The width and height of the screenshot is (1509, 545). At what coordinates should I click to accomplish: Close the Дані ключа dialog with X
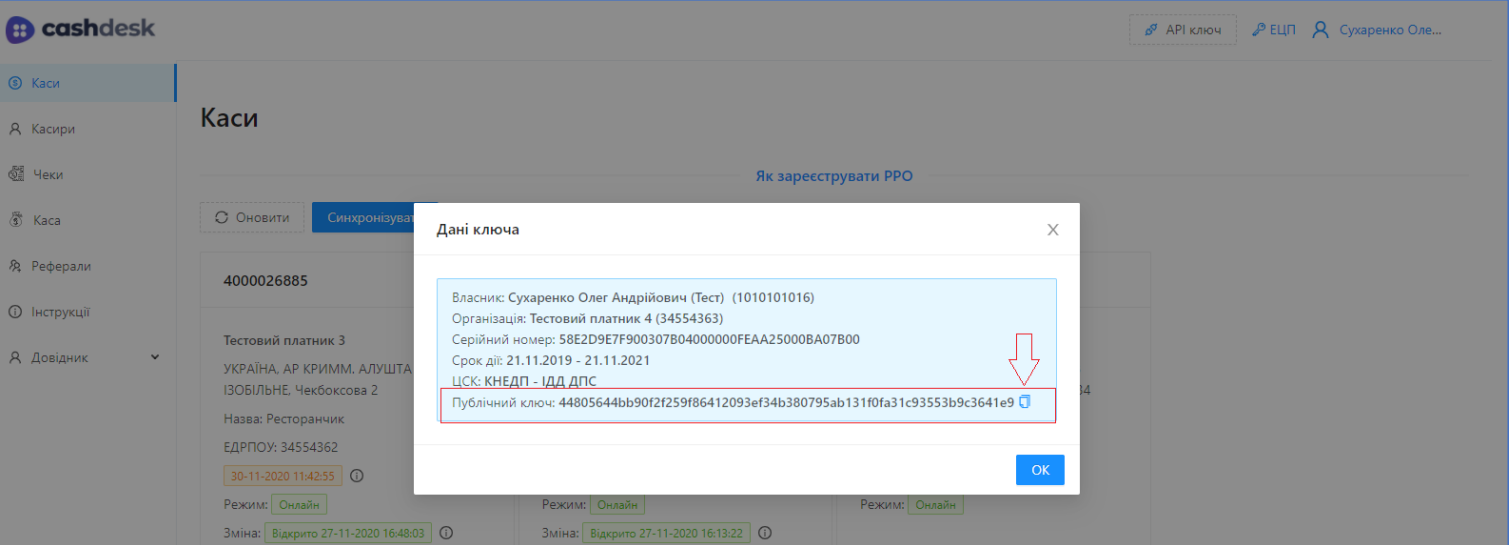coord(1052,230)
